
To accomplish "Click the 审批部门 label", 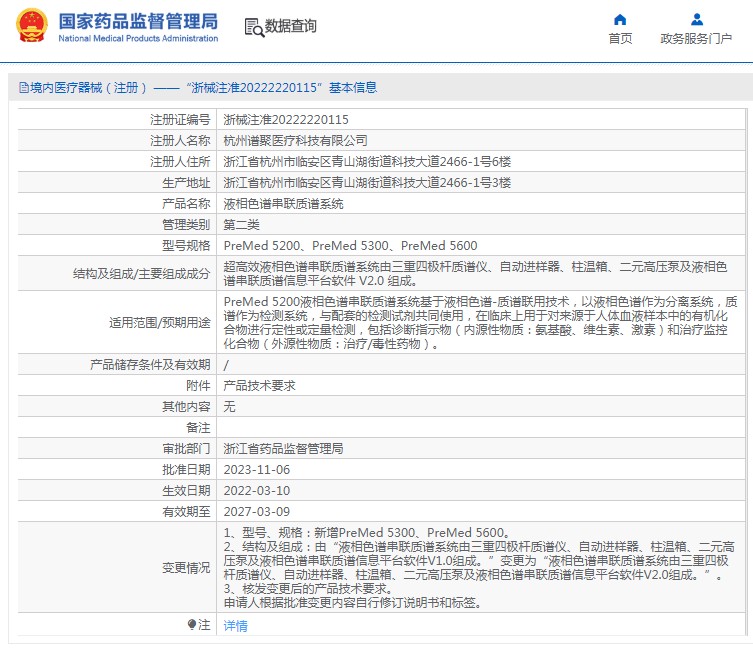I will 186,449.
